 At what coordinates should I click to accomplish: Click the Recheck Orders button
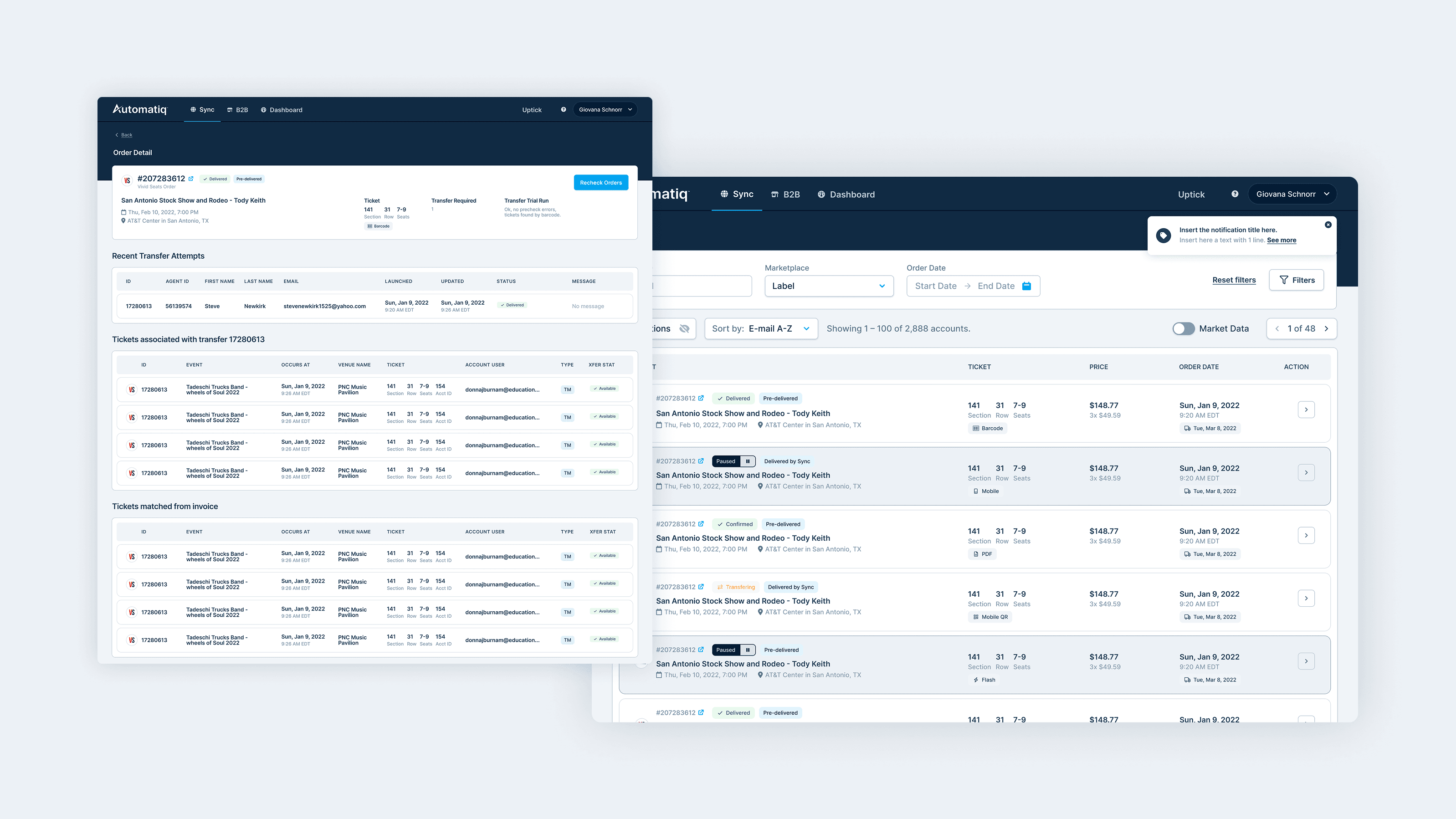click(600, 183)
